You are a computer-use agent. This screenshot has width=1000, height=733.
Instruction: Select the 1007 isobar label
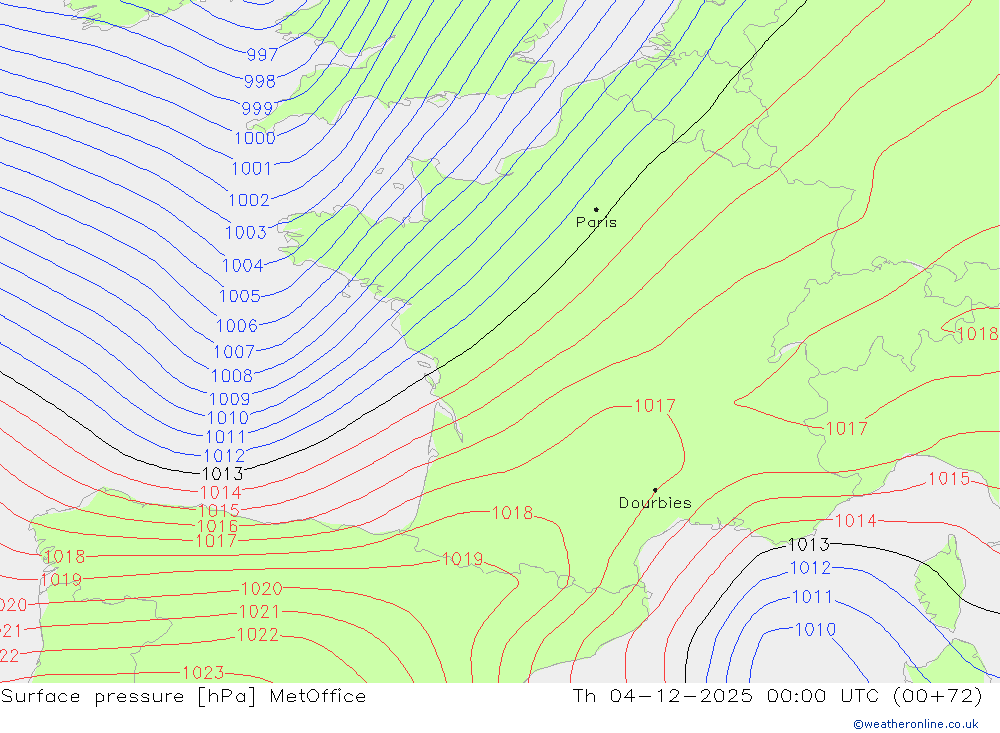click(x=234, y=352)
